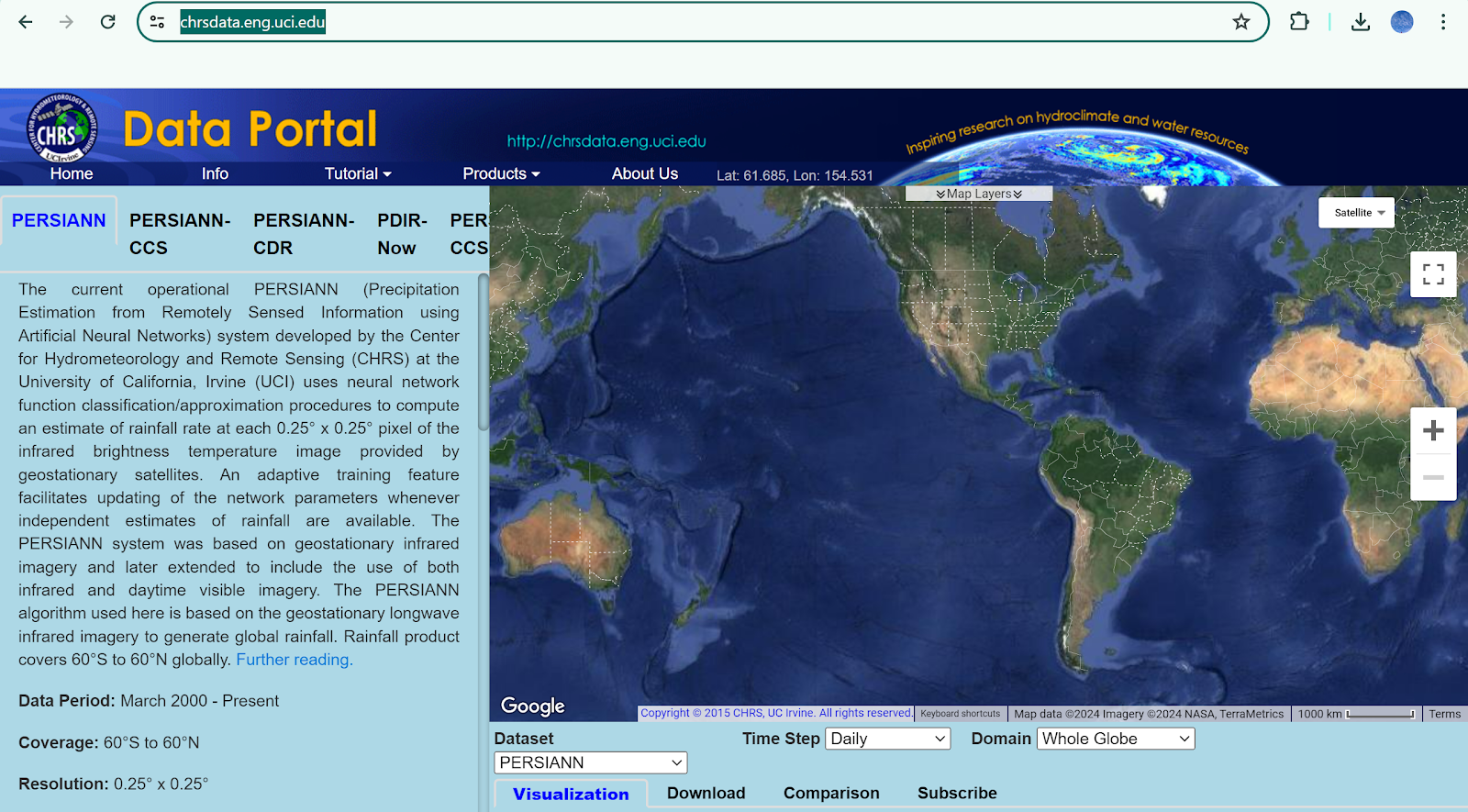Toggle fullscreen map view

coord(1433,273)
